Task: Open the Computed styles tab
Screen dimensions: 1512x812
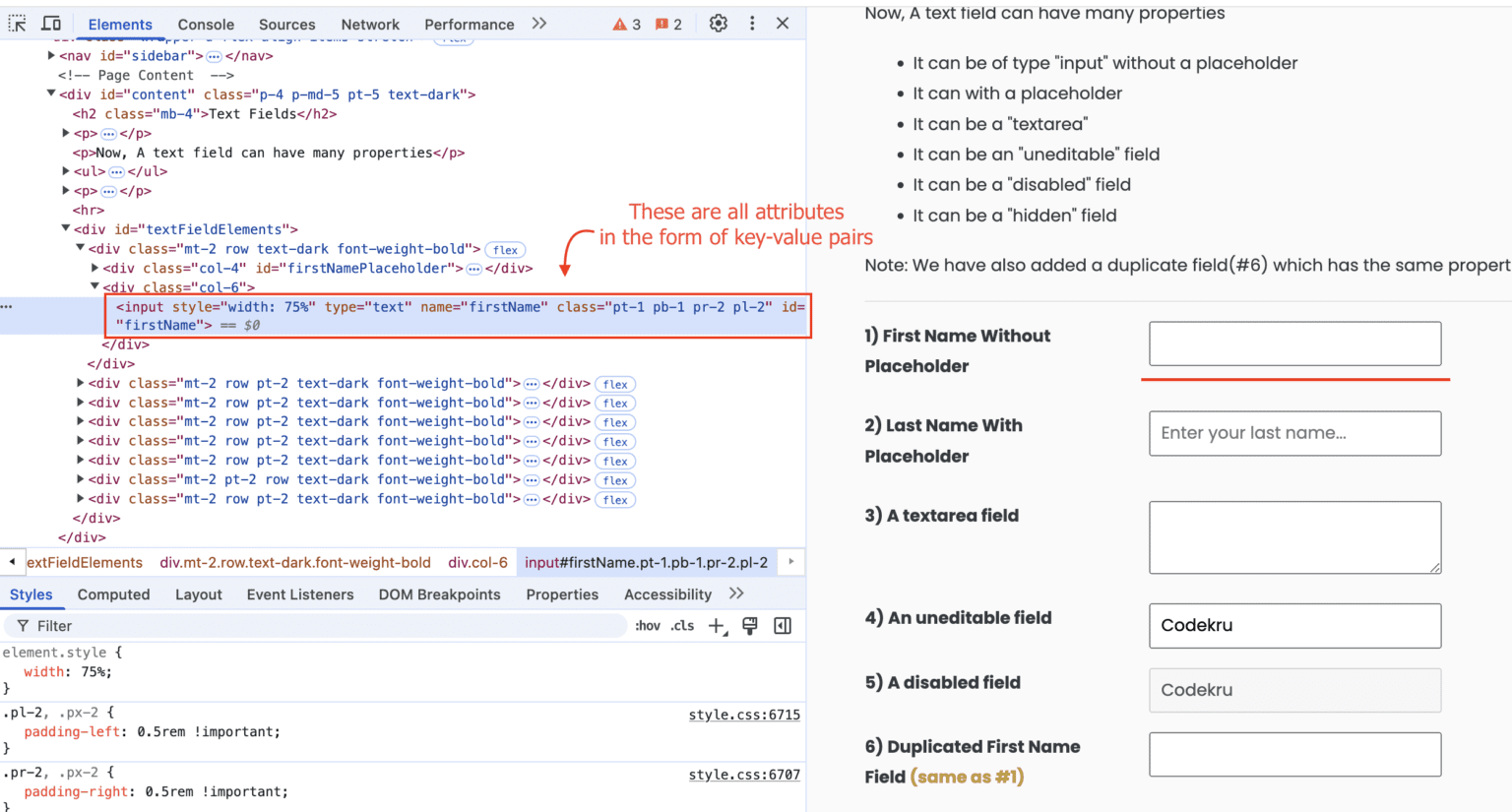Action: 113,593
